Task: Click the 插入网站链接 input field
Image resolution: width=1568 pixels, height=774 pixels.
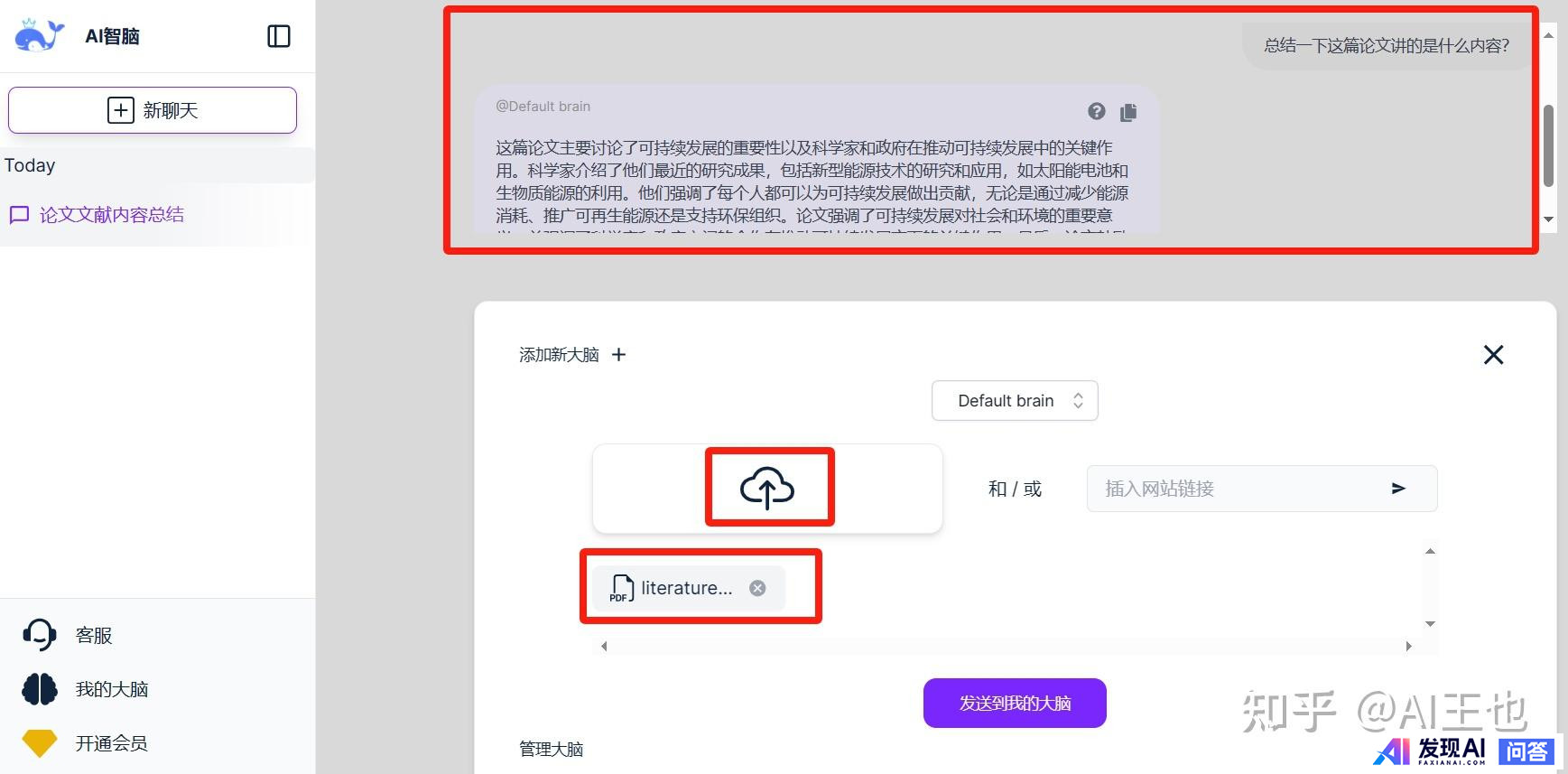Action: pyautogui.click(x=1237, y=489)
